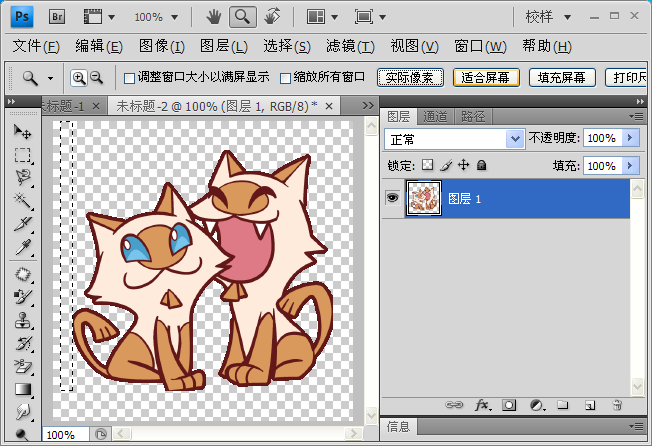
Task: Open the 图层(L) menu
Action: (224, 46)
